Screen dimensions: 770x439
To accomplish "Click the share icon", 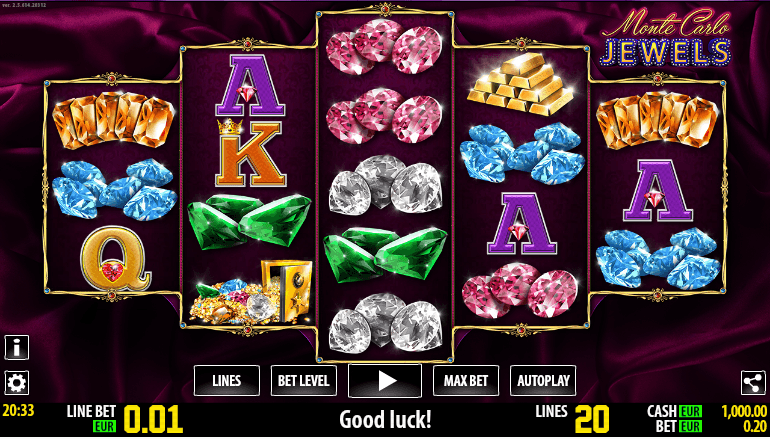I will pos(753,383).
